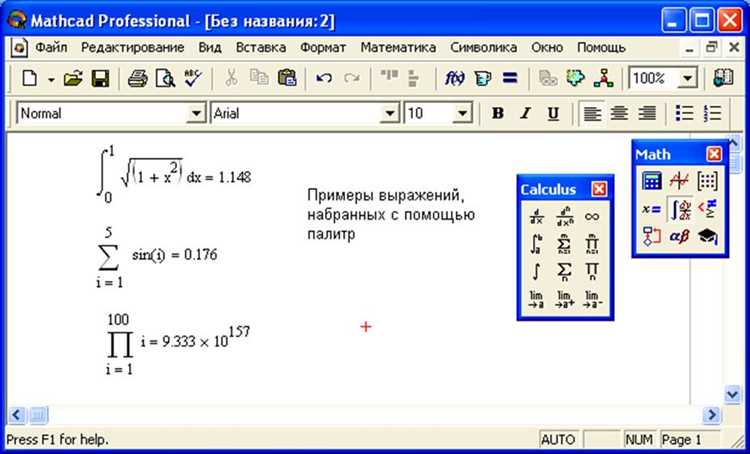
Task: Open Resource Center books icon
Action: [723, 78]
